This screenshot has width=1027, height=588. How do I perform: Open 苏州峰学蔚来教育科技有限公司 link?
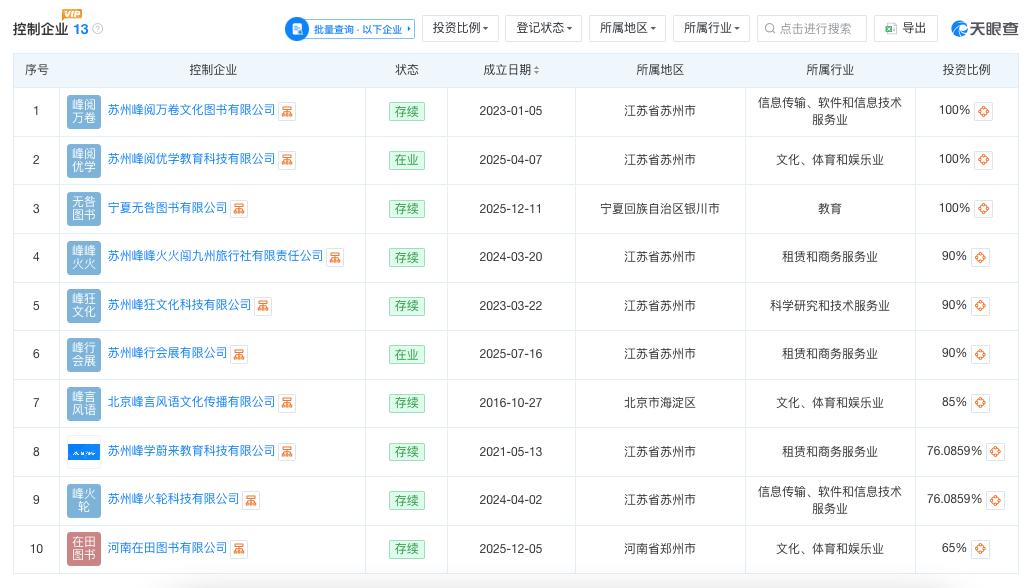pos(191,450)
